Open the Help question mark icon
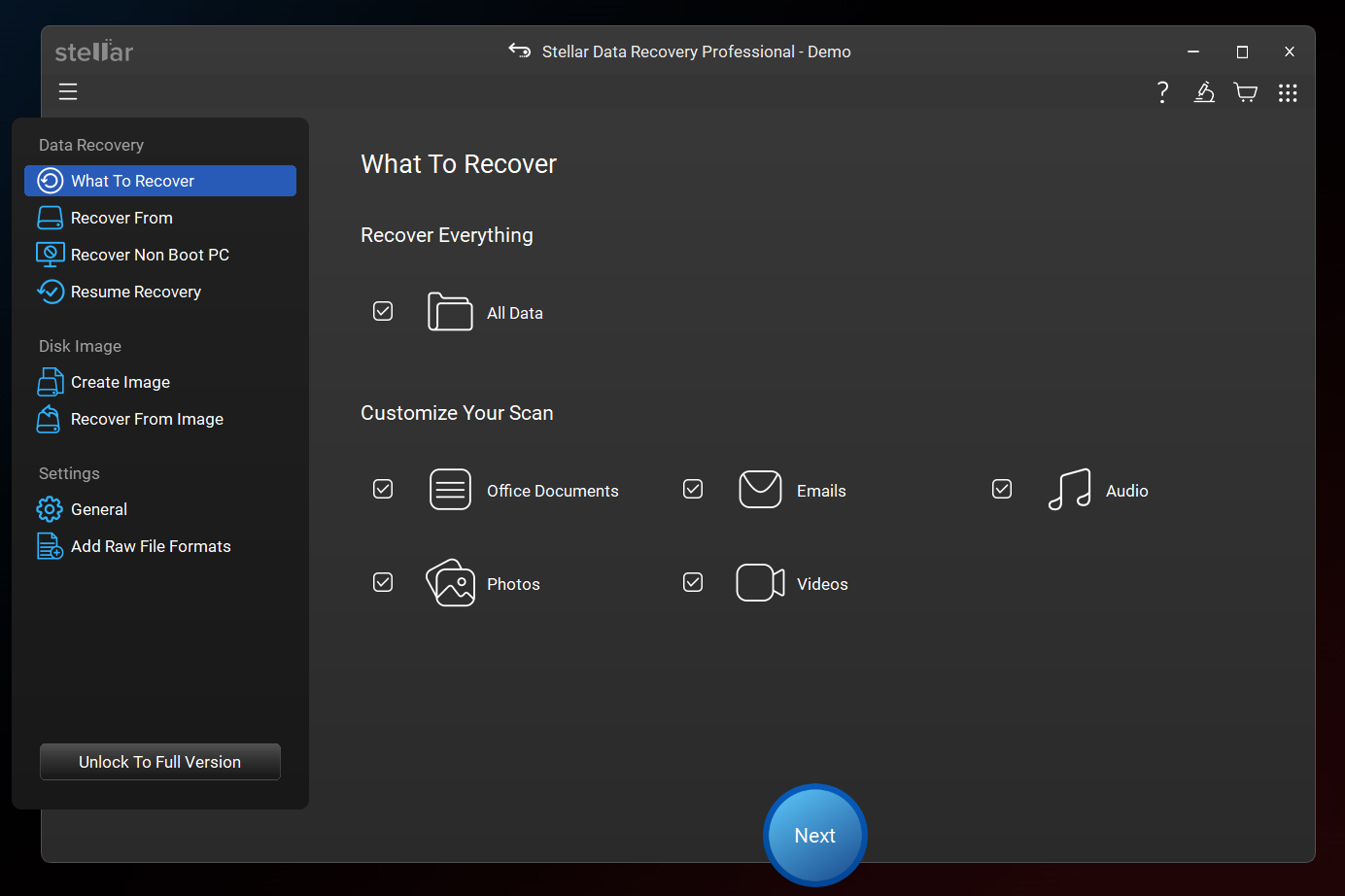This screenshot has height=896, width=1345. pyautogui.click(x=1162, y=92)
